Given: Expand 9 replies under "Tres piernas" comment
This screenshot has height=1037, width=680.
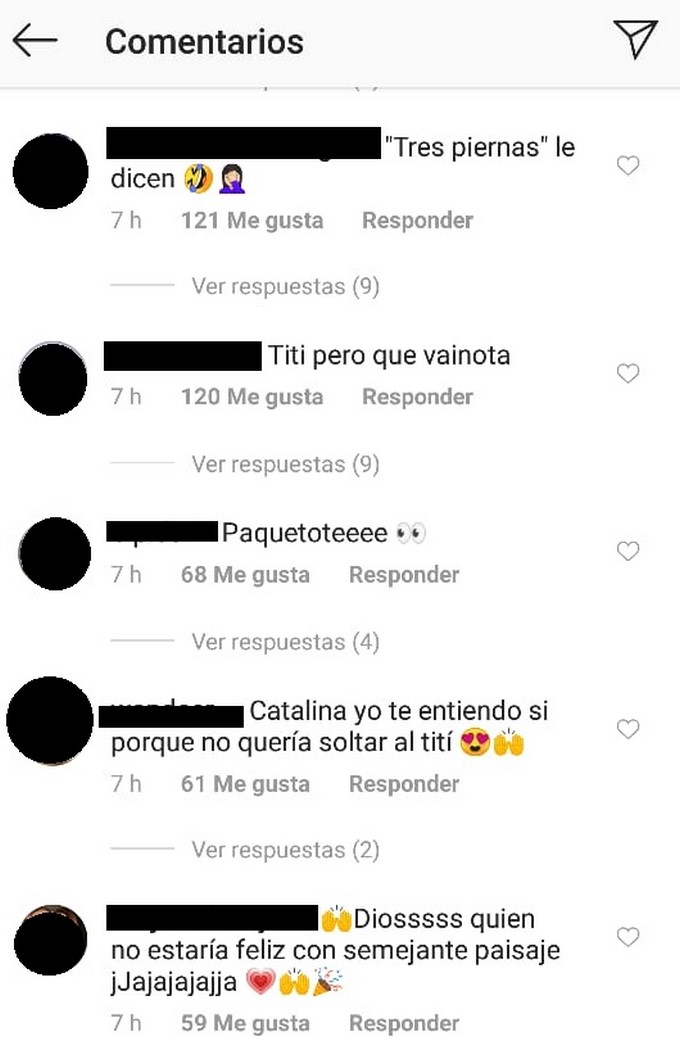Looking at the screenshot, I should (285, 286).
